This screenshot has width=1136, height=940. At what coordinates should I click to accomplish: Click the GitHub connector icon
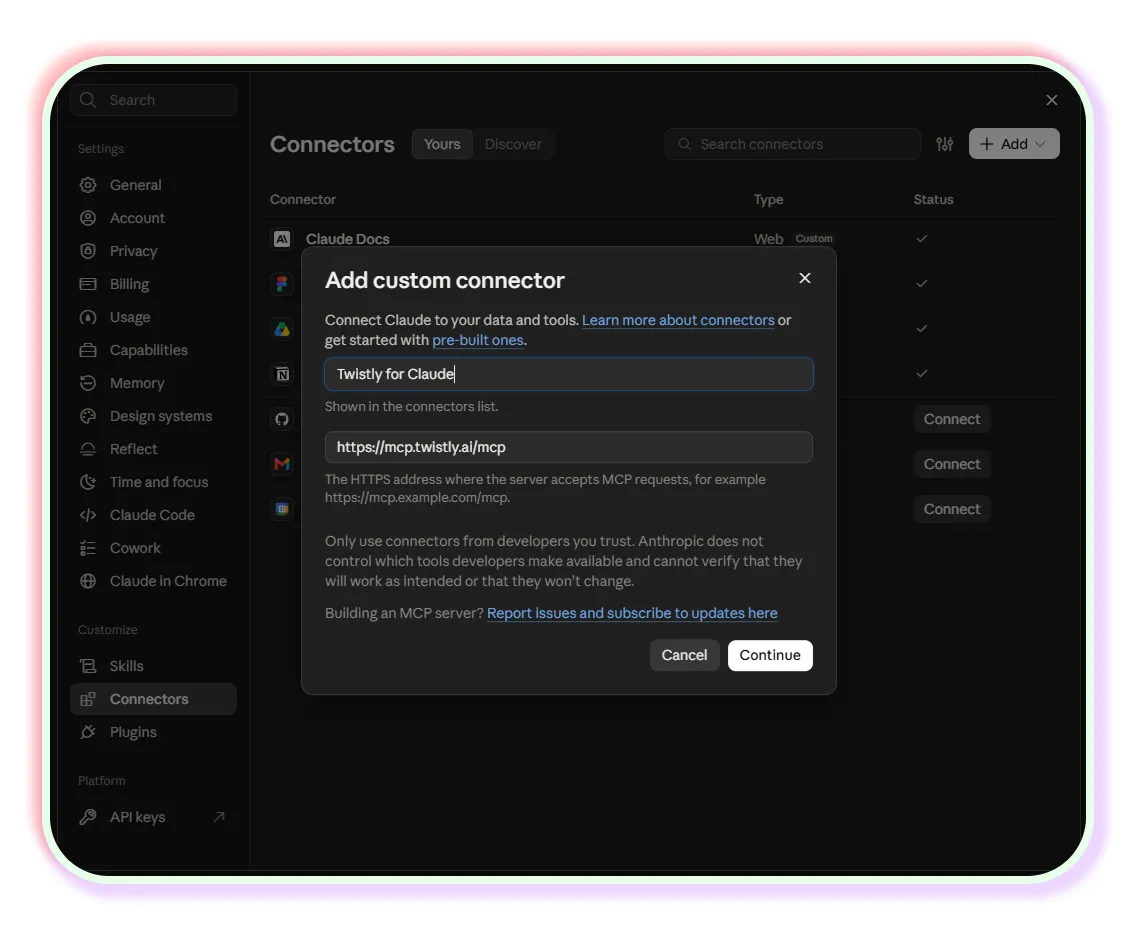pyautogui.click(x=282, y=419)
